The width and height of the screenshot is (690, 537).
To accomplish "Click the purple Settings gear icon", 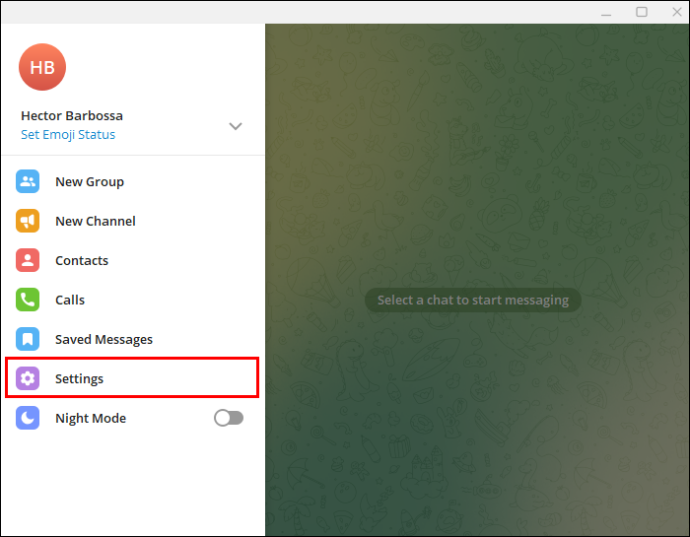I will coord(28,379).
